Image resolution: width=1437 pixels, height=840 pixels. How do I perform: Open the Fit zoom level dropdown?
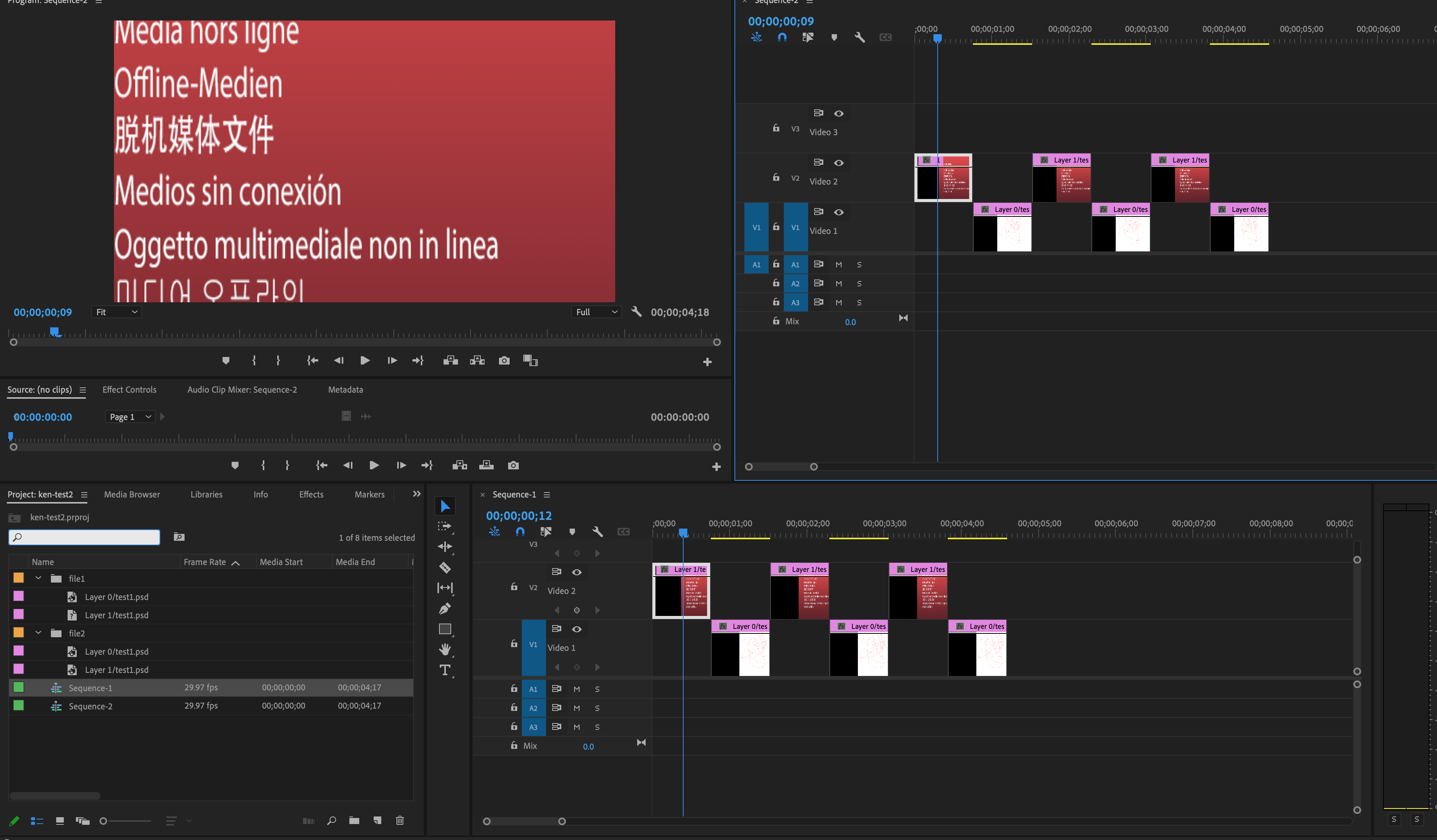tap(116, 312)
